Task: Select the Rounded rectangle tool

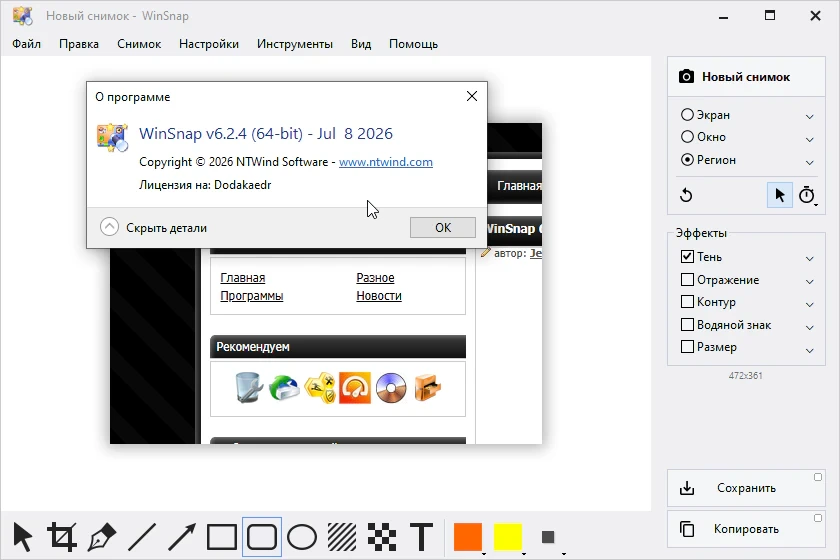Action: (x=262, y=537)
